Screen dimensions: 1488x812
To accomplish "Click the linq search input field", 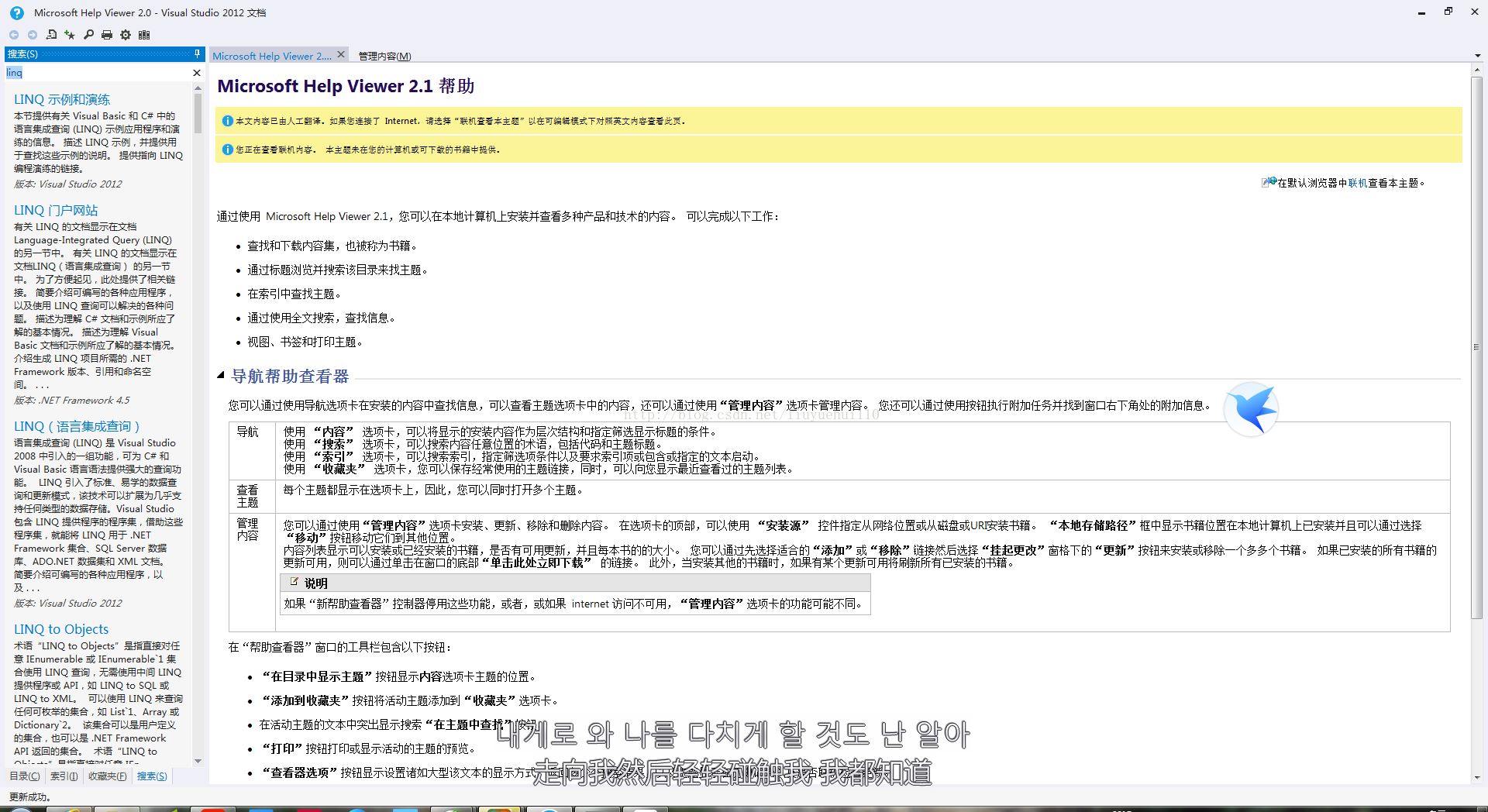I will (98, 73).
